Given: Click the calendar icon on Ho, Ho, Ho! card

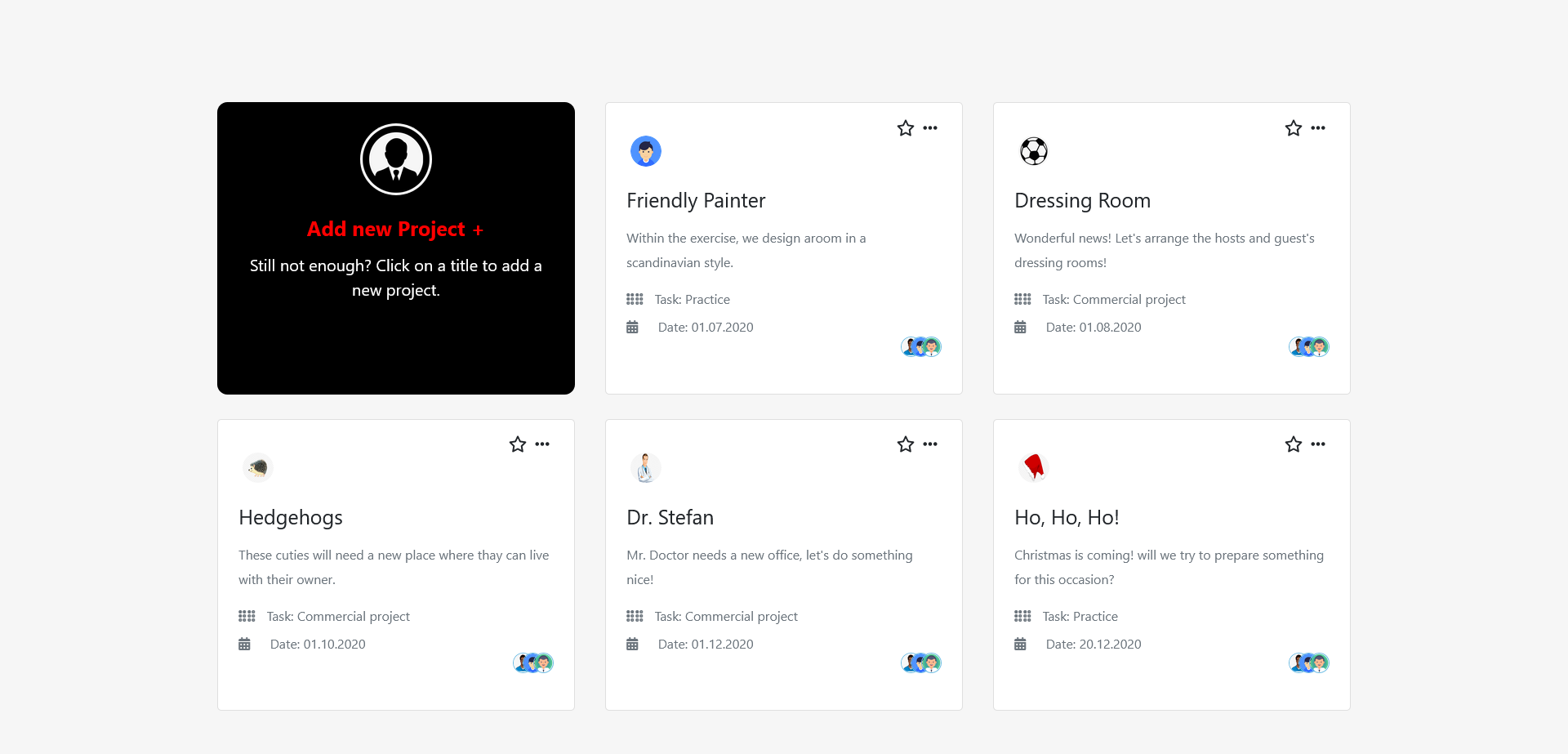Looking at the screenshot, I should [x=1020, y=644].
